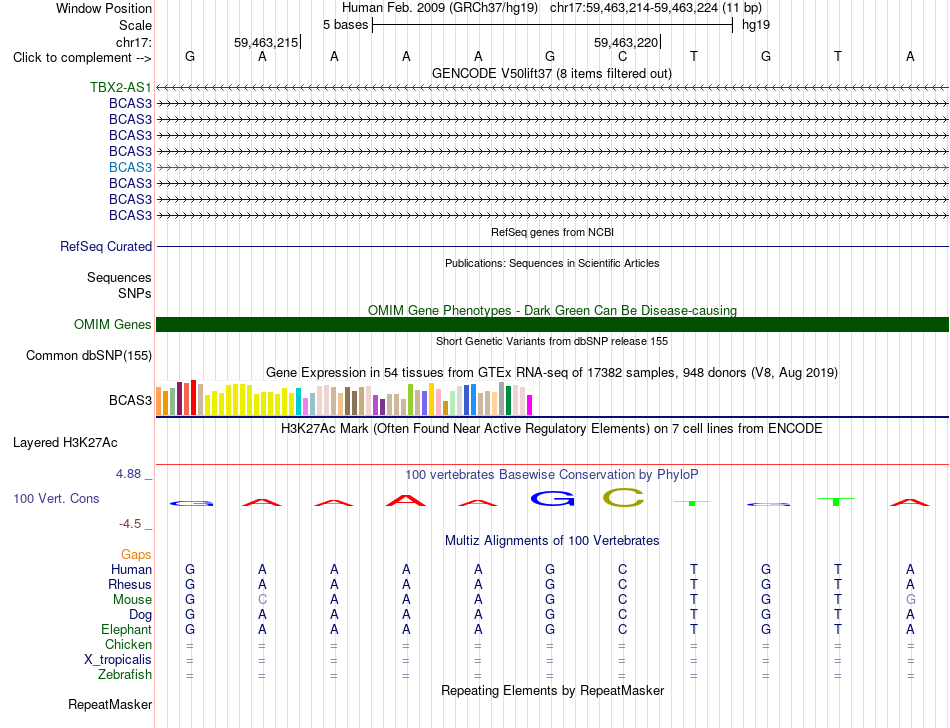
Task: Open the TBX2-AS1 gene label
Action: pyautogui.click(x=121, y=87)
